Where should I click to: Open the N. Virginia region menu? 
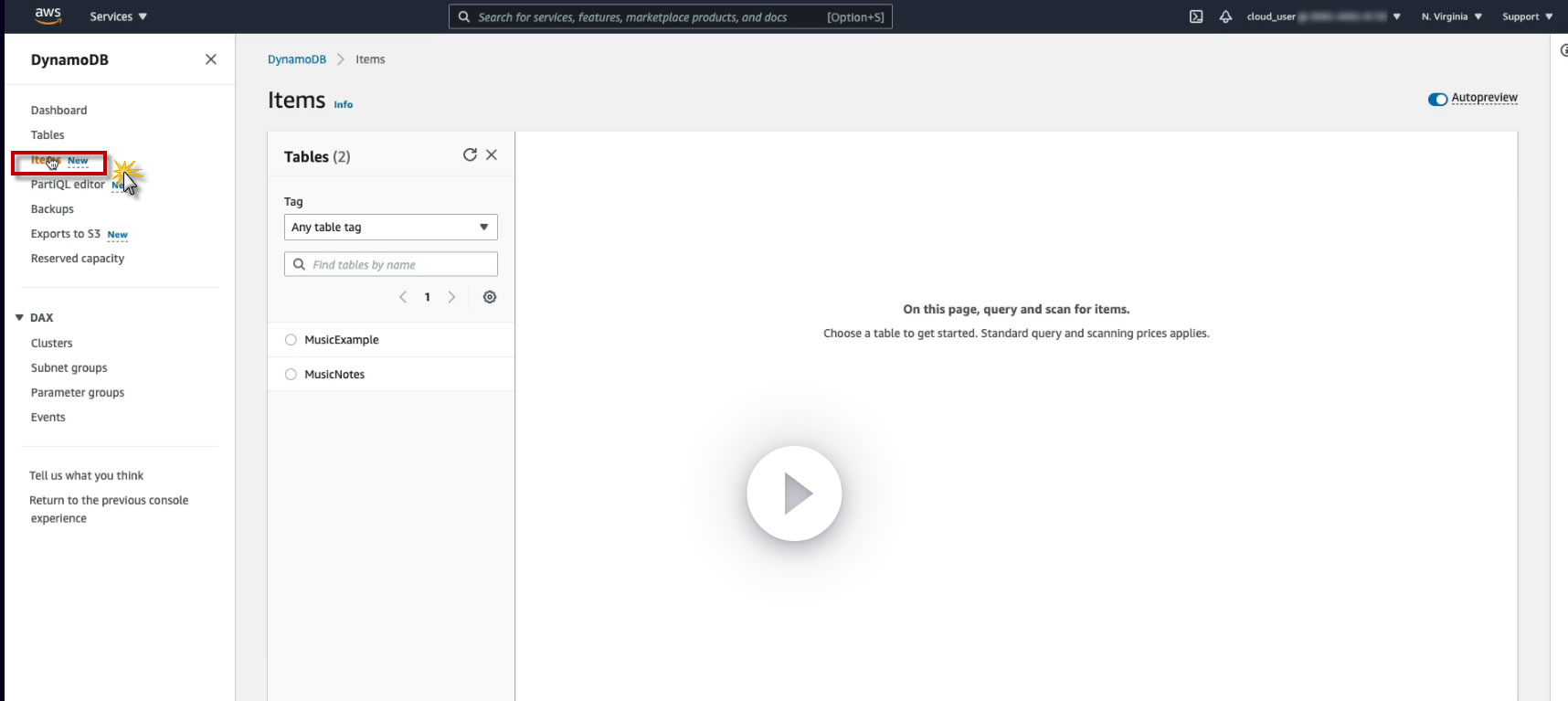pos(1452,16)
